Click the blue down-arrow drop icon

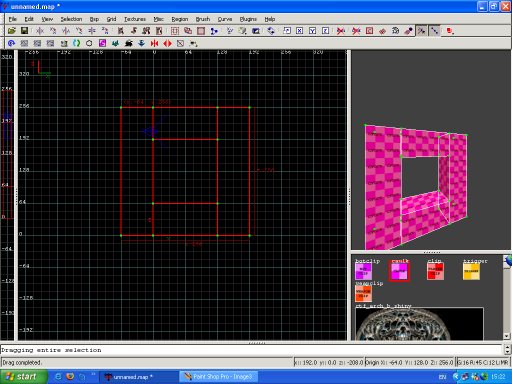(141, 43)
